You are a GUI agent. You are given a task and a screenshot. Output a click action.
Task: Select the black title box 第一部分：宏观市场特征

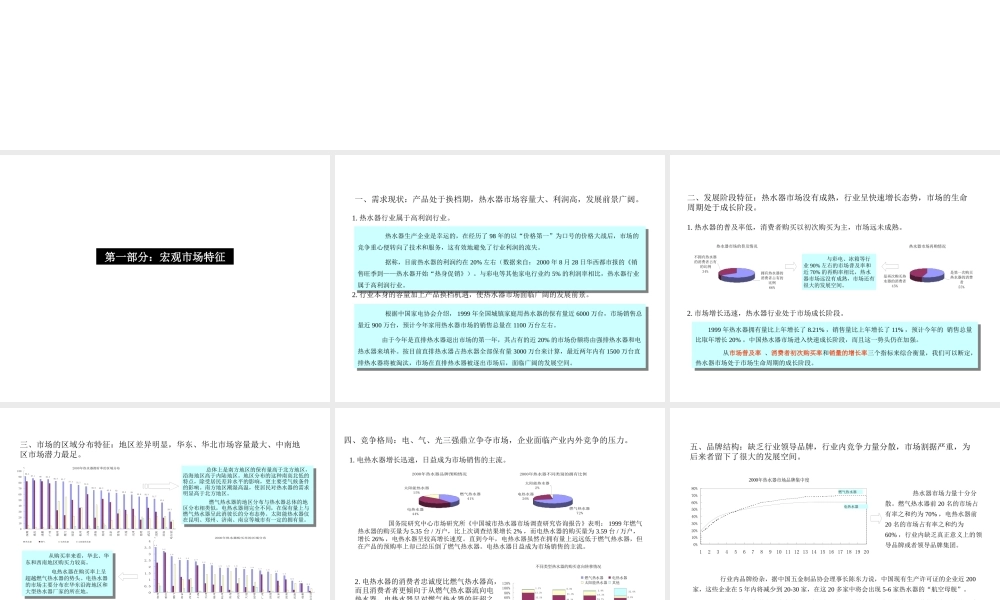[165, 256]
